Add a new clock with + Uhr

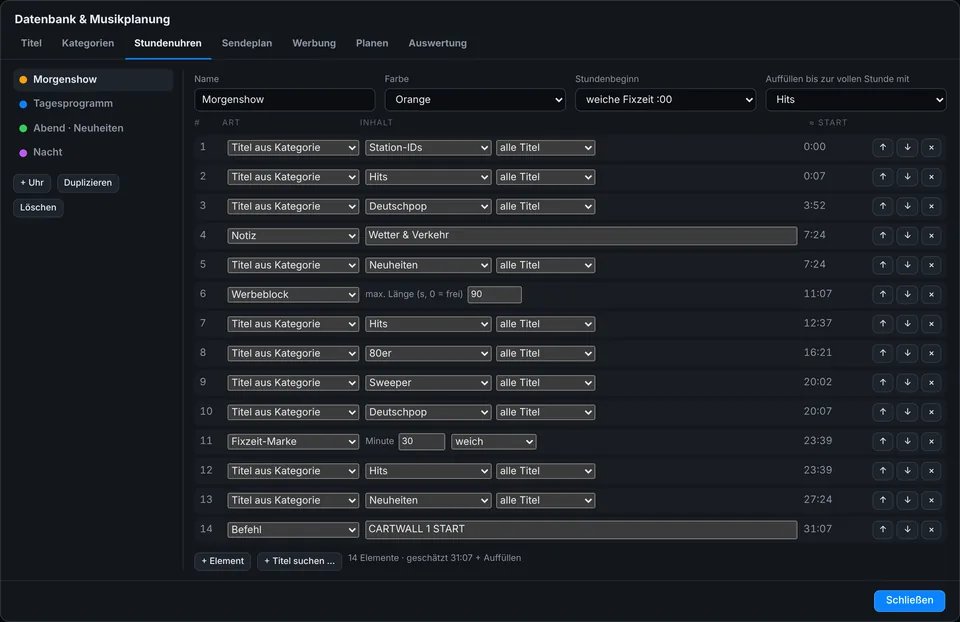point(32,182)
